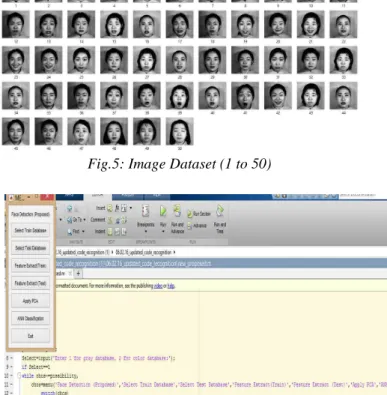Click the Increase Indent icon
The image size is (387, 395).
point(117,231)
